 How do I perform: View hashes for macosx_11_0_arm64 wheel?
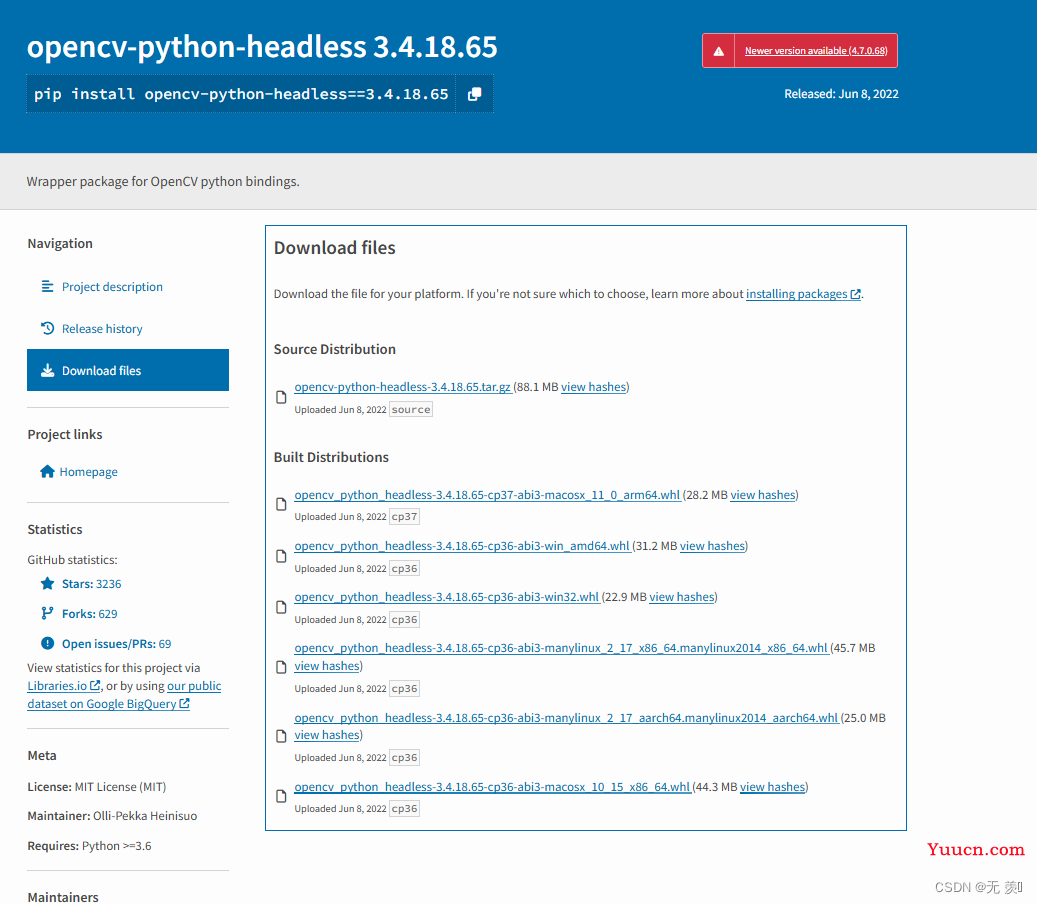763,495
